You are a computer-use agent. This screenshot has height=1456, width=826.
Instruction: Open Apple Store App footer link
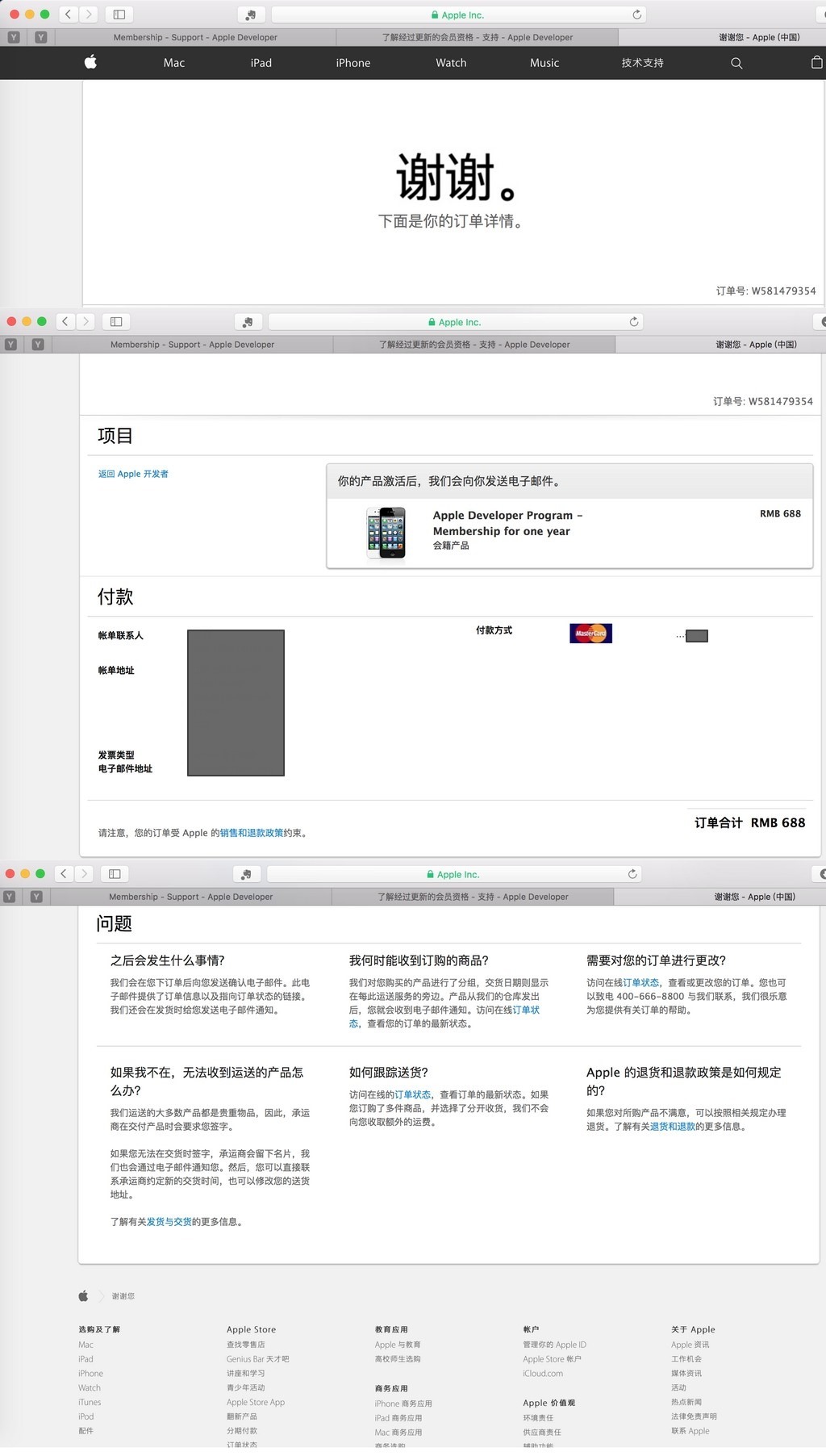click(x=256, y=1402)
